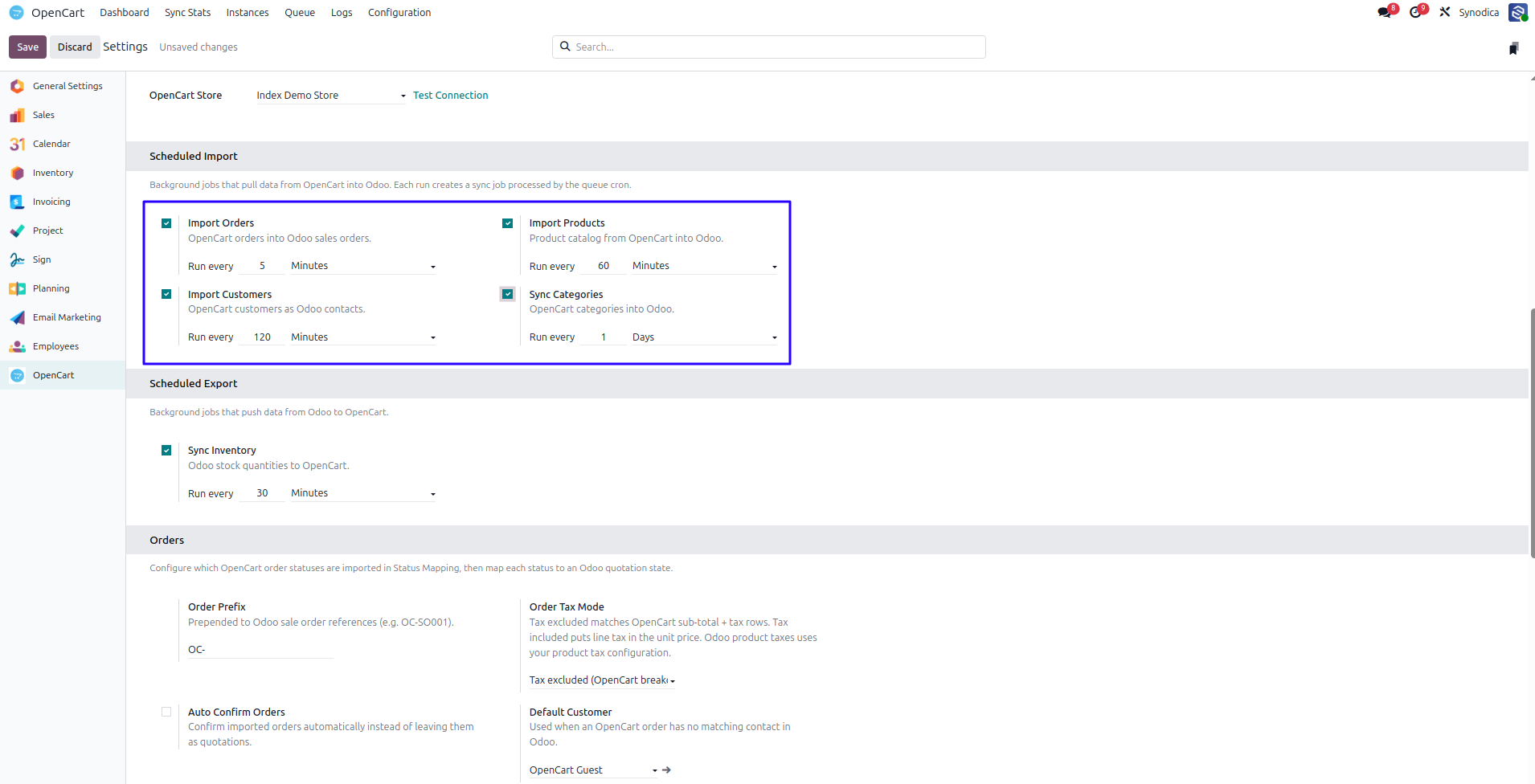The image size is (1535, 784).
Task: Open General Settings sidebar icon
Action: click(x=17, y=86)
